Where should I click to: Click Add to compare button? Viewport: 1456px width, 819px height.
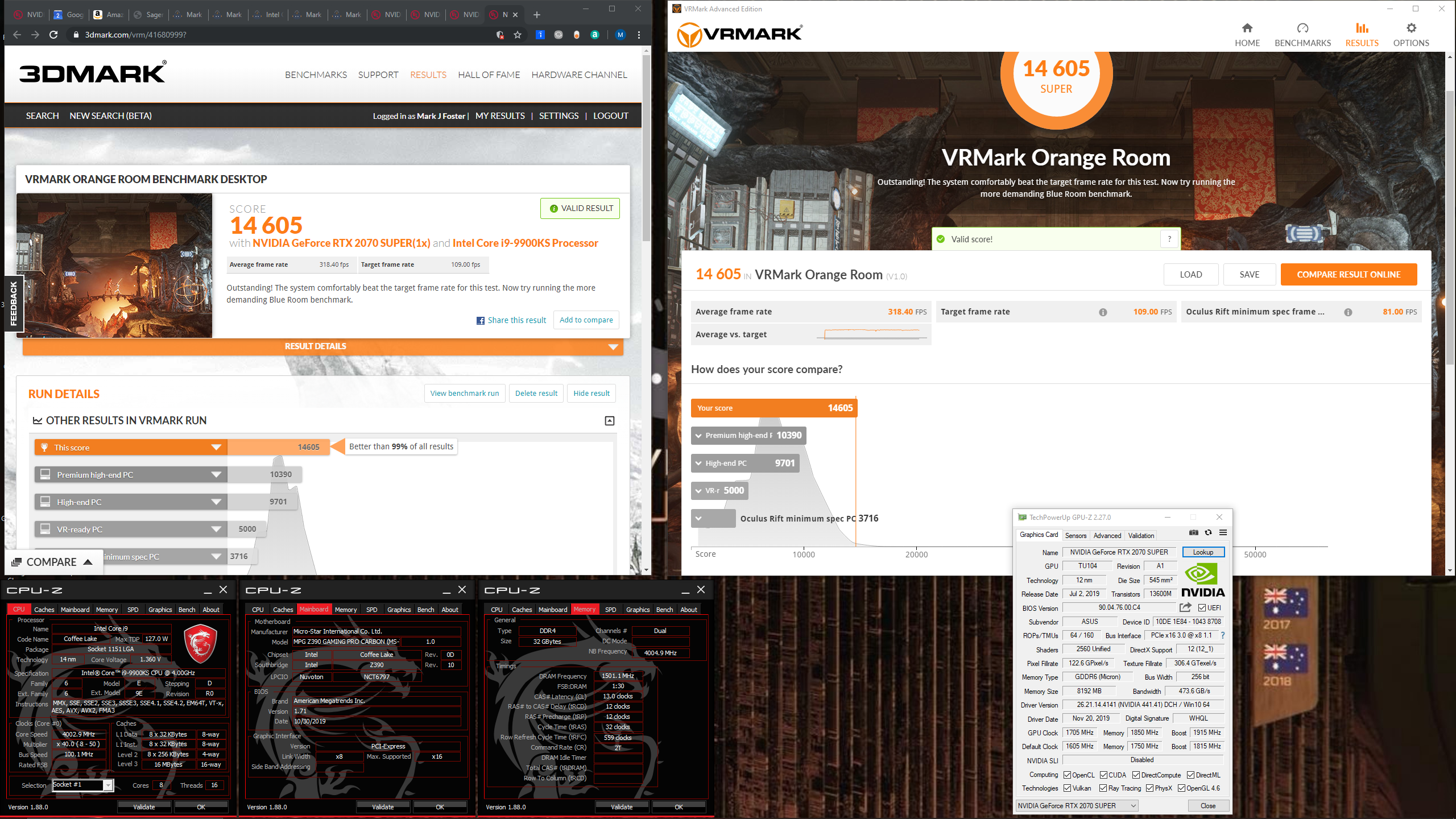pyautogui.click(x=586, y=320)
